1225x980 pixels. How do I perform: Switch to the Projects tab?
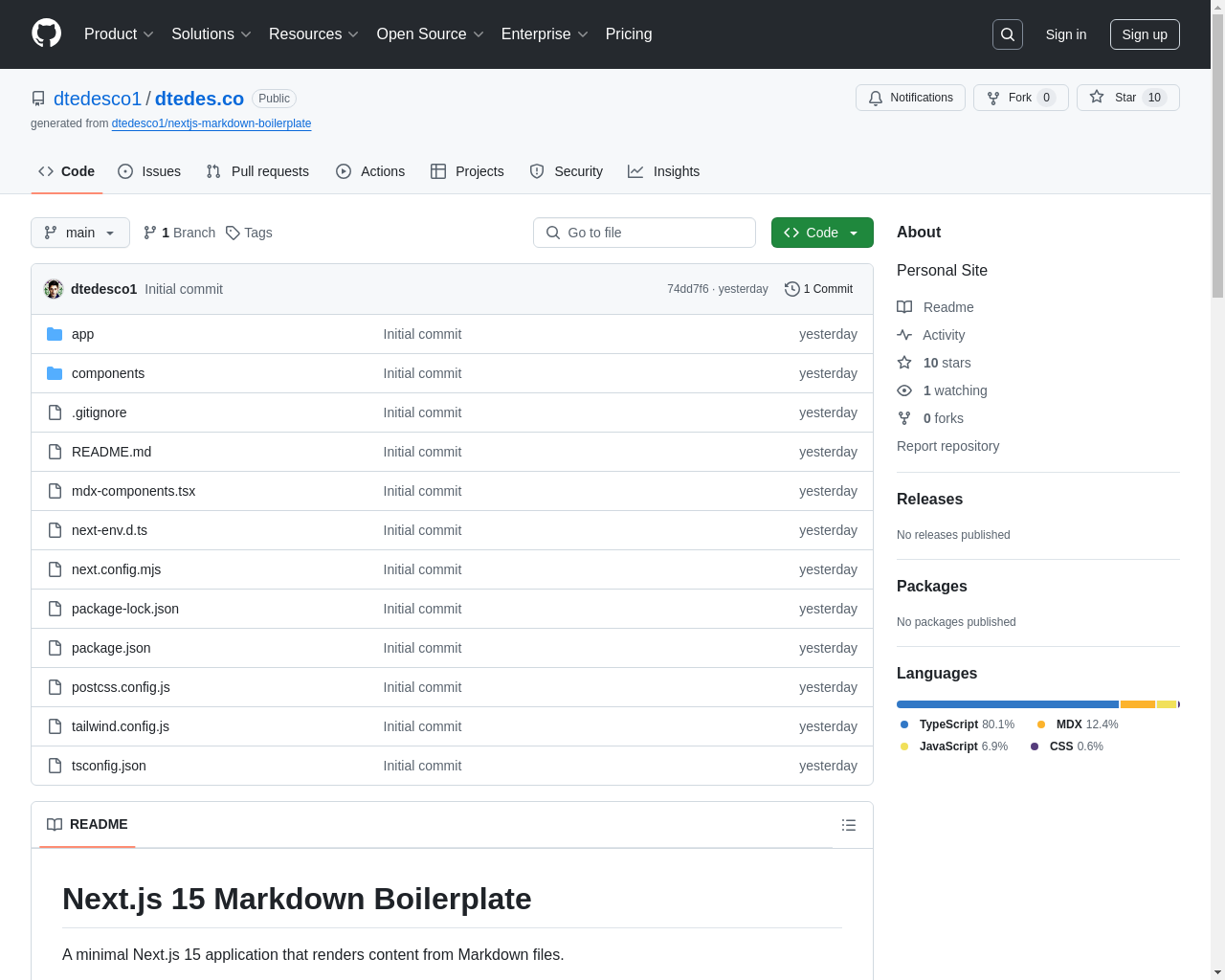click(x=467, y=171)
